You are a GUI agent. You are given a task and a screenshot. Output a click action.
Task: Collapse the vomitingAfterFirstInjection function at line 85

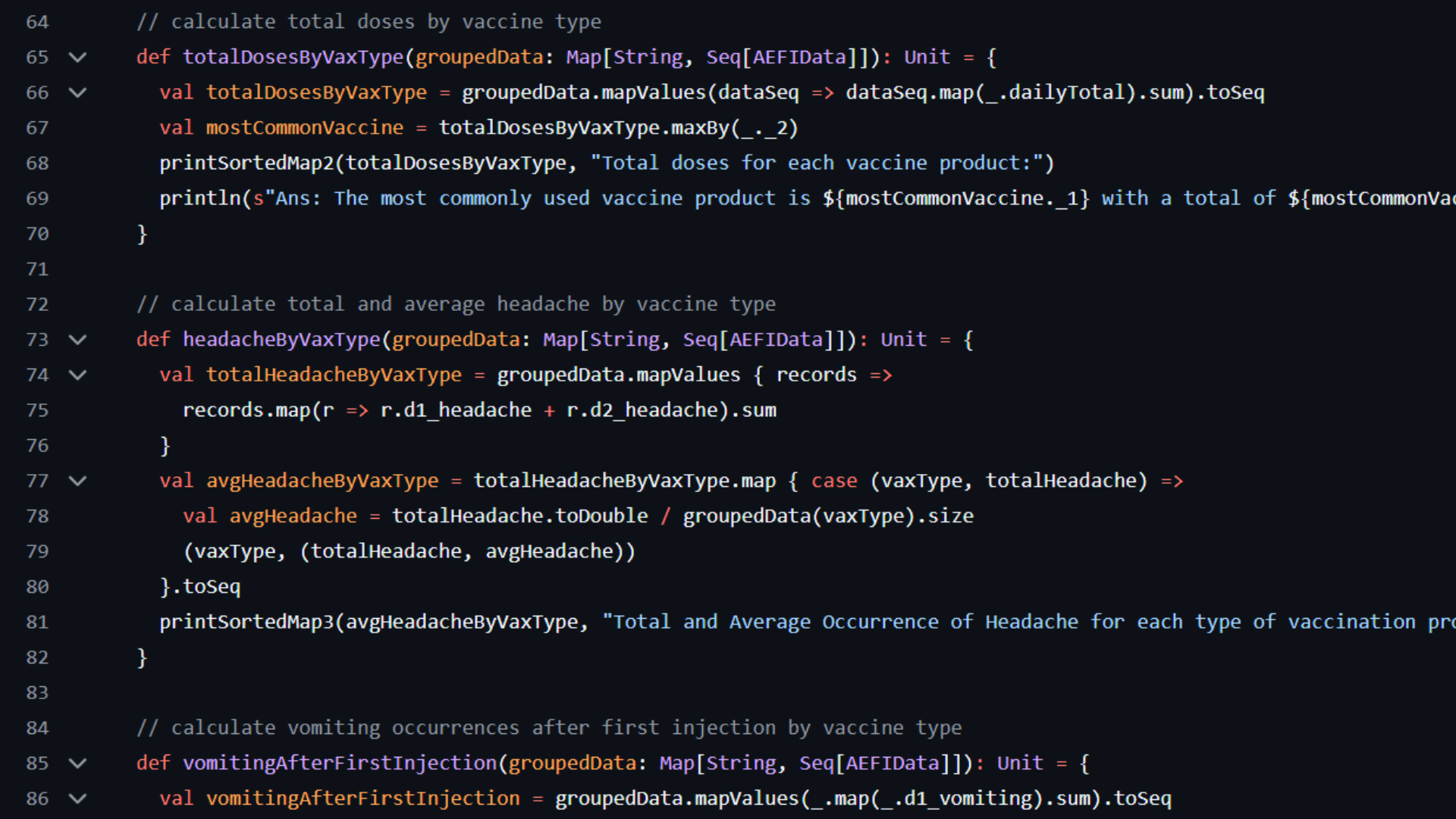[x=77, y=764]
